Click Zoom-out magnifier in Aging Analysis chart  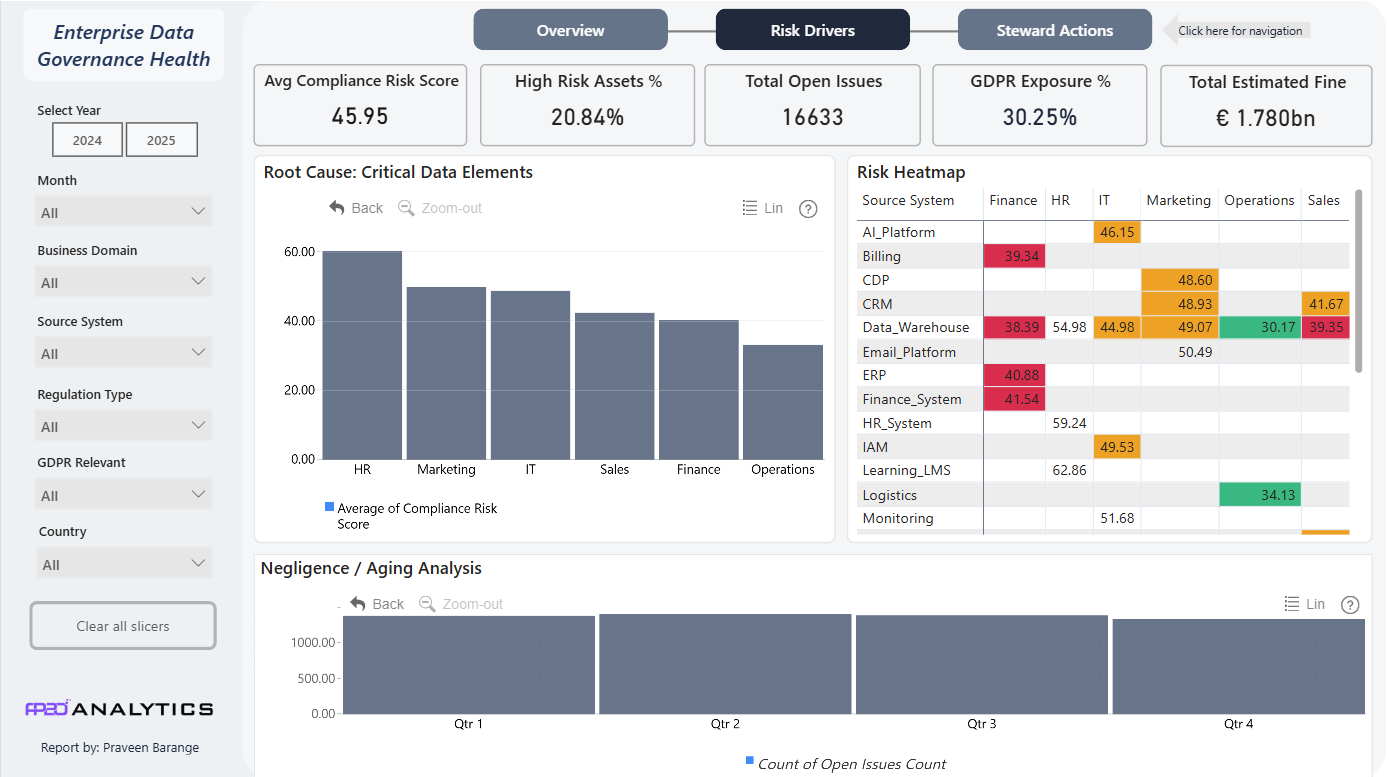tap(427, 604)
